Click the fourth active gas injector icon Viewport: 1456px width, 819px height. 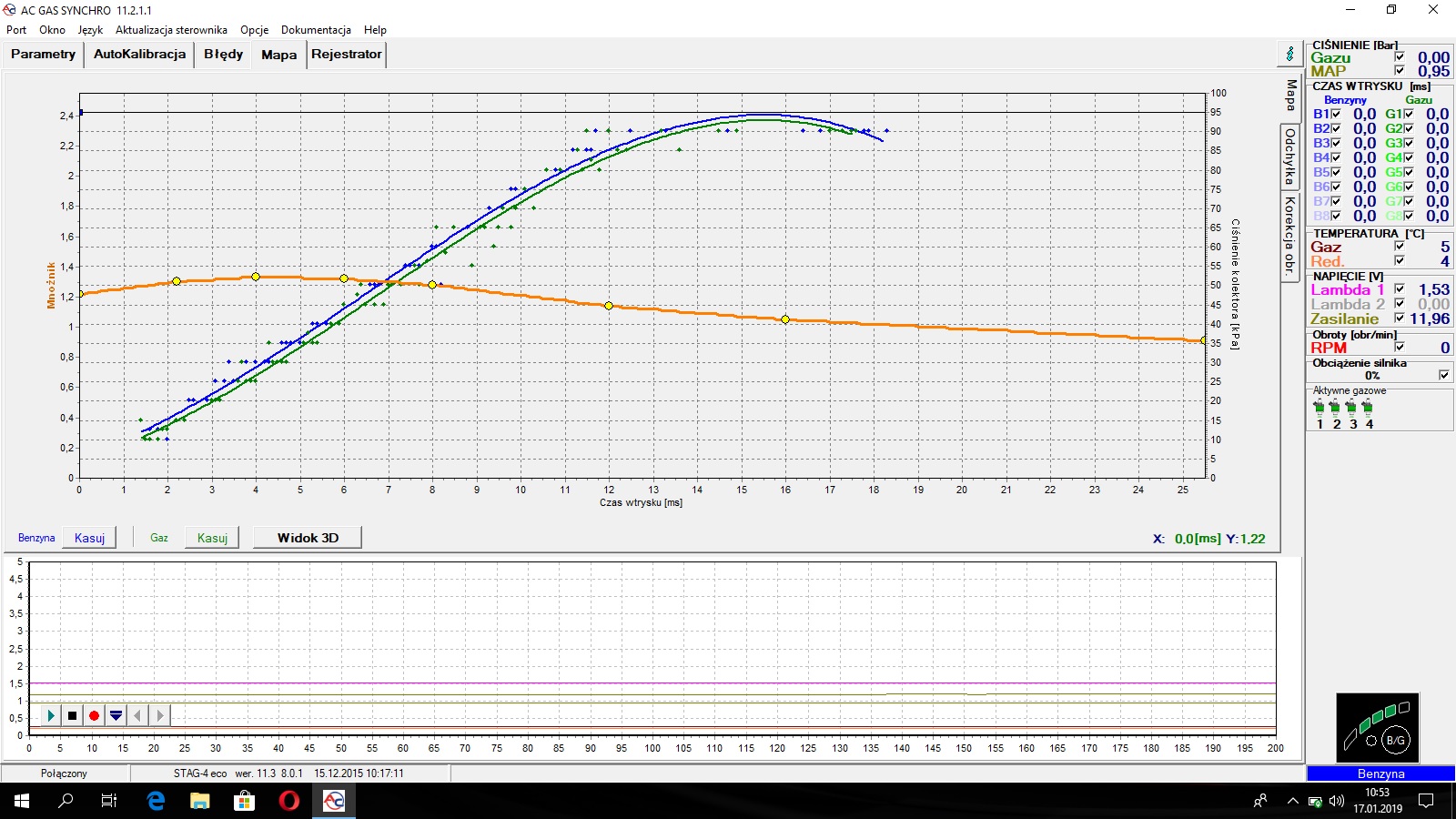1368,408
